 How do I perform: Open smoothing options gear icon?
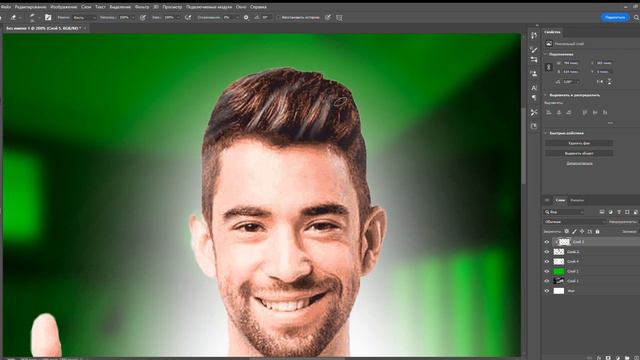point(246,18)
